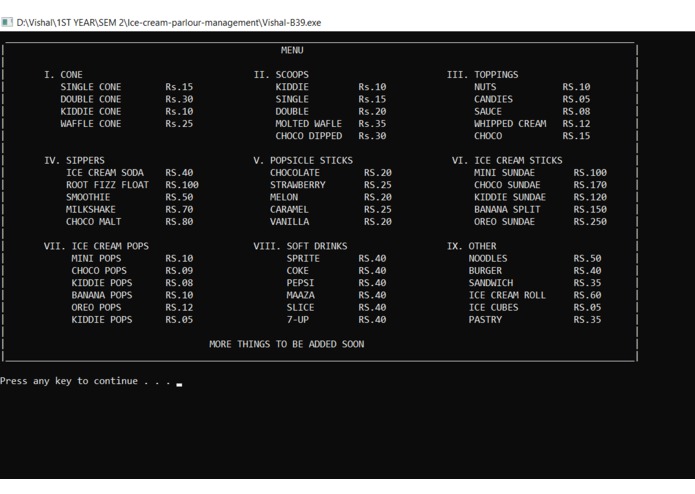Click the STRAWBERRY popsicle item
Screen dimensions: 695x494
[298, 185]
